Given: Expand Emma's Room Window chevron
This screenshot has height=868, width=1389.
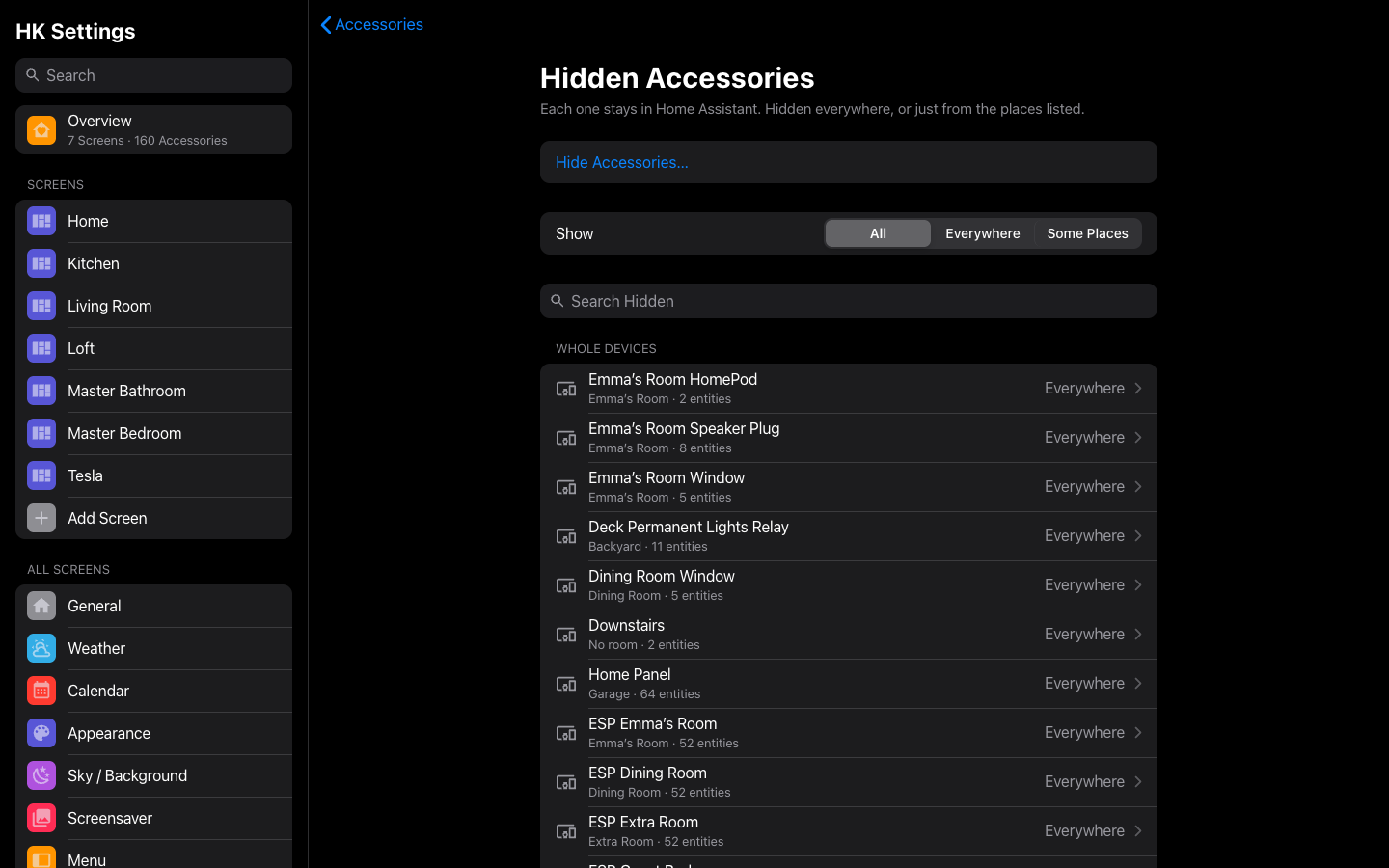Looking at the screenshot, I should [x=1138, y=487].
